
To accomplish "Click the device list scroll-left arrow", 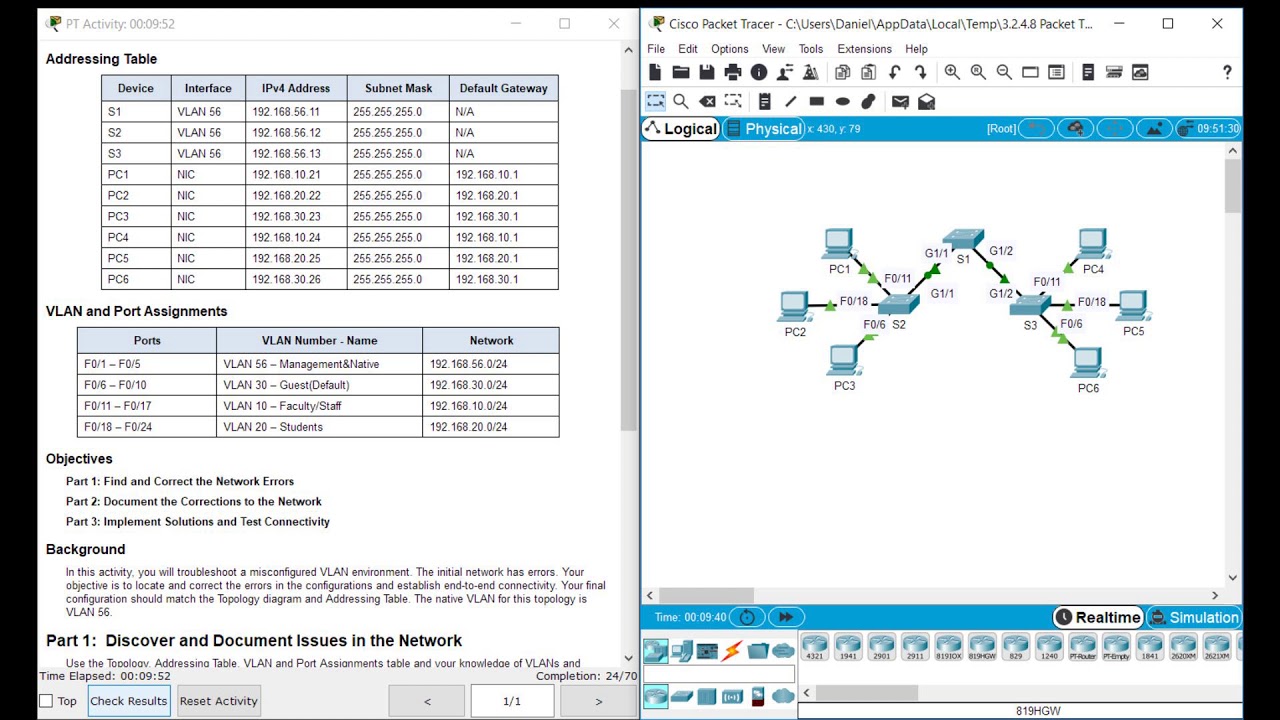I will tap(806, 693).
